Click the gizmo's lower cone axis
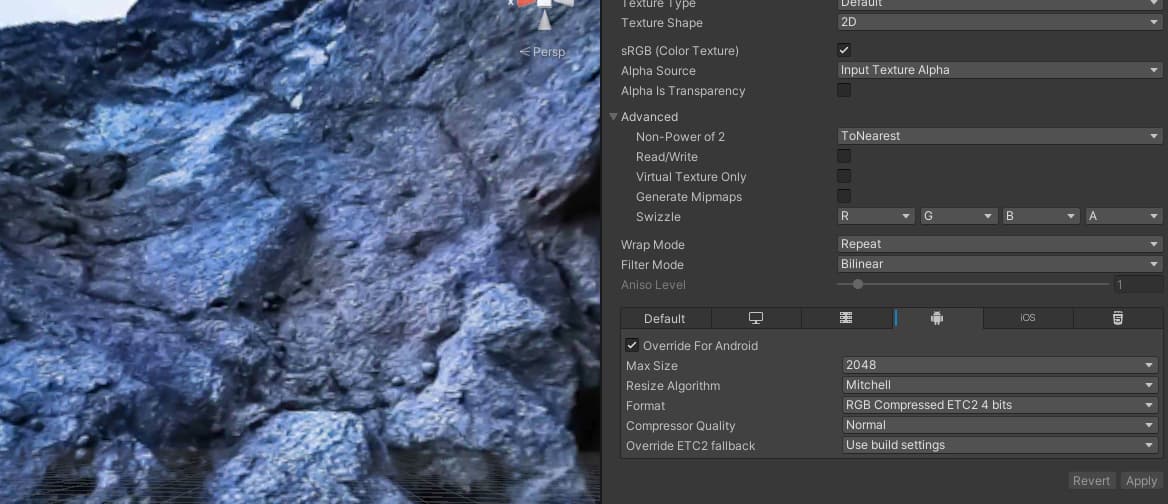 [x=545, y=21]
